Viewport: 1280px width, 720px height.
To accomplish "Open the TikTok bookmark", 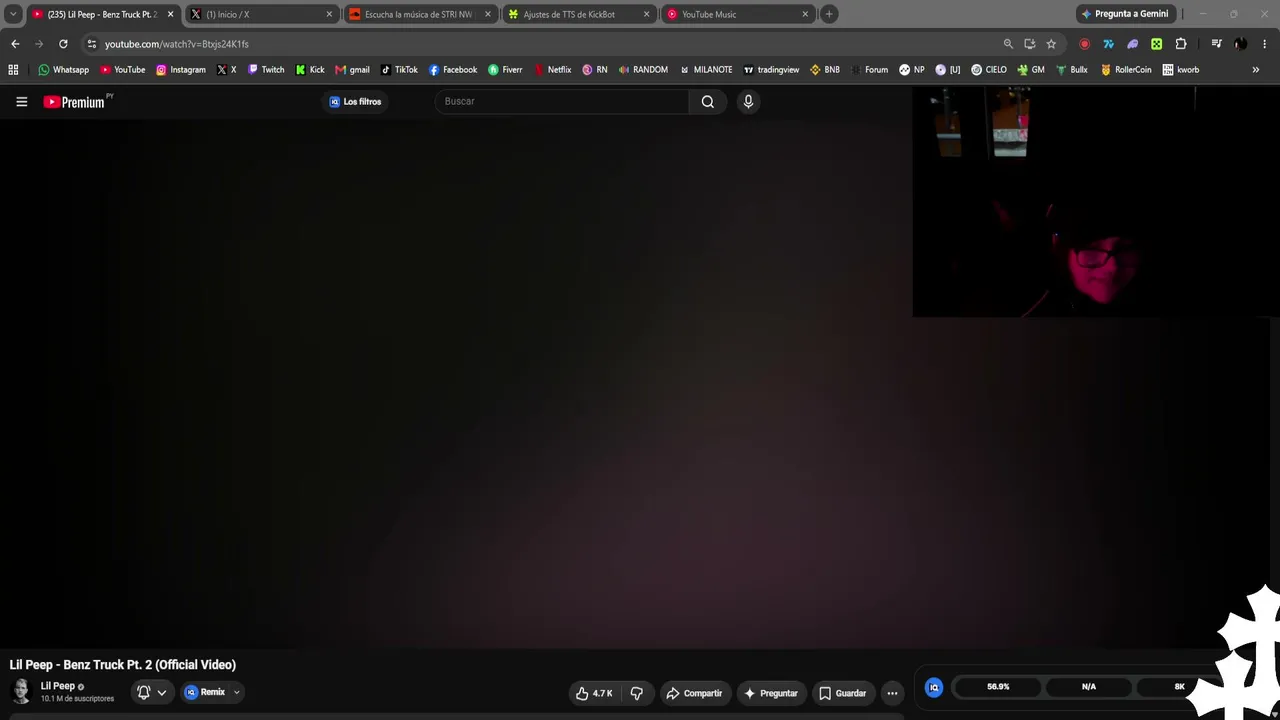I will (399, 70).
